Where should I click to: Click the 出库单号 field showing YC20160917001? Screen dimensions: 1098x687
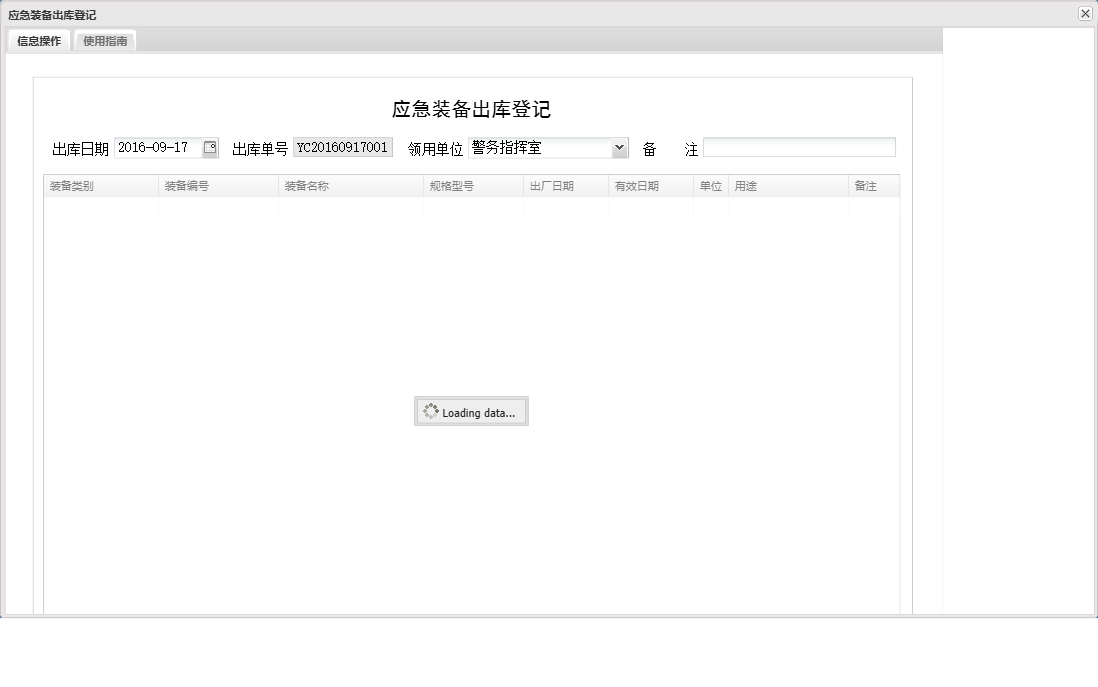341,146
